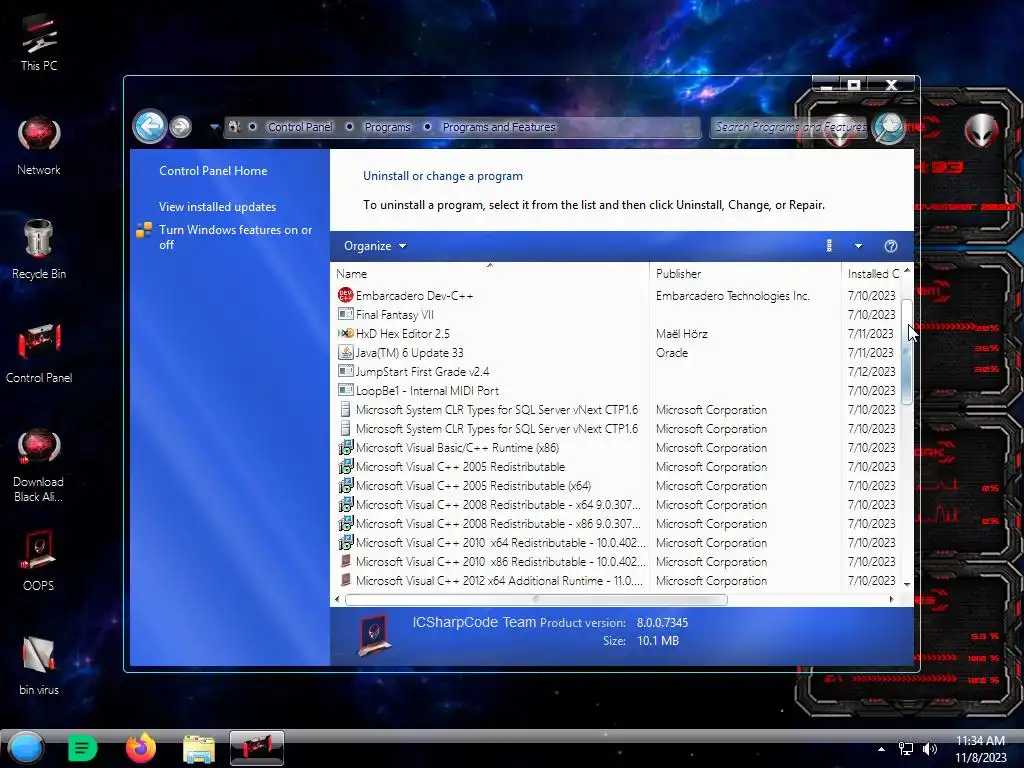The image size is (1024, 768).
Task: Open bin virus desktop icon
Action: 39,665
